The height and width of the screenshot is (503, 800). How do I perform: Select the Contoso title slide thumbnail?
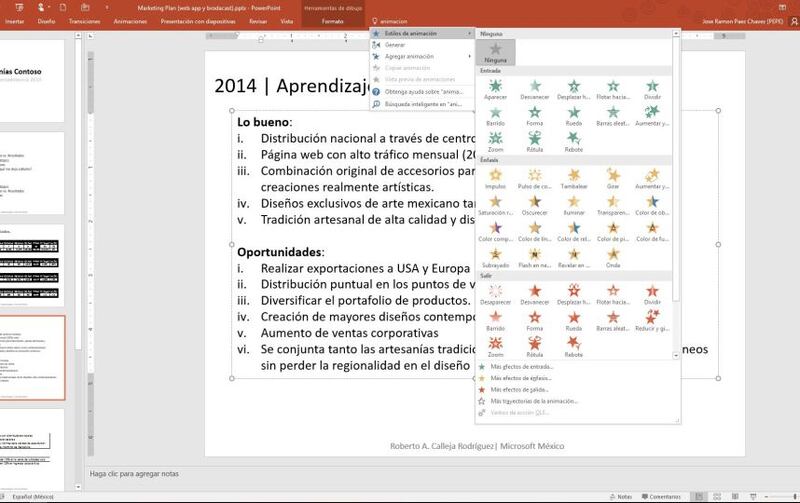(x=32, y=81)
